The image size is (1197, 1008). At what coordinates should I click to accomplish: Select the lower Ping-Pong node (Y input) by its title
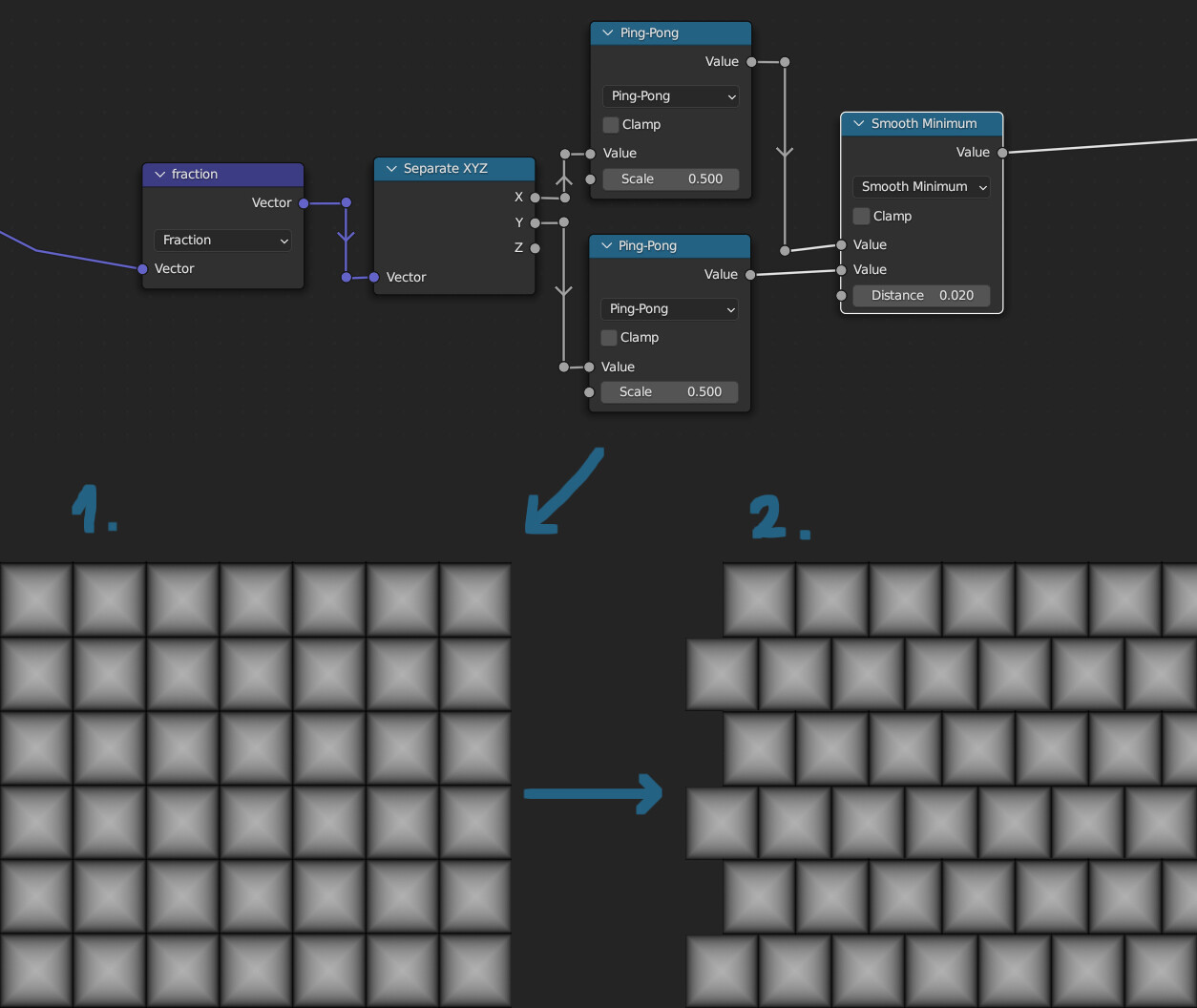coord(647,246)
